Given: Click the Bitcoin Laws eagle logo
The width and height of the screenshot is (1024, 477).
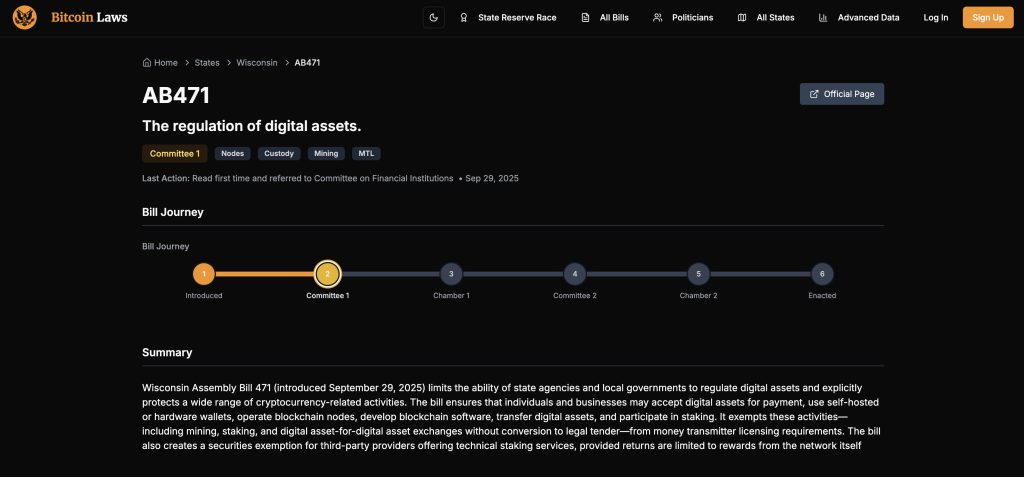Looking at the screenshot, I should tap(25, 17).
